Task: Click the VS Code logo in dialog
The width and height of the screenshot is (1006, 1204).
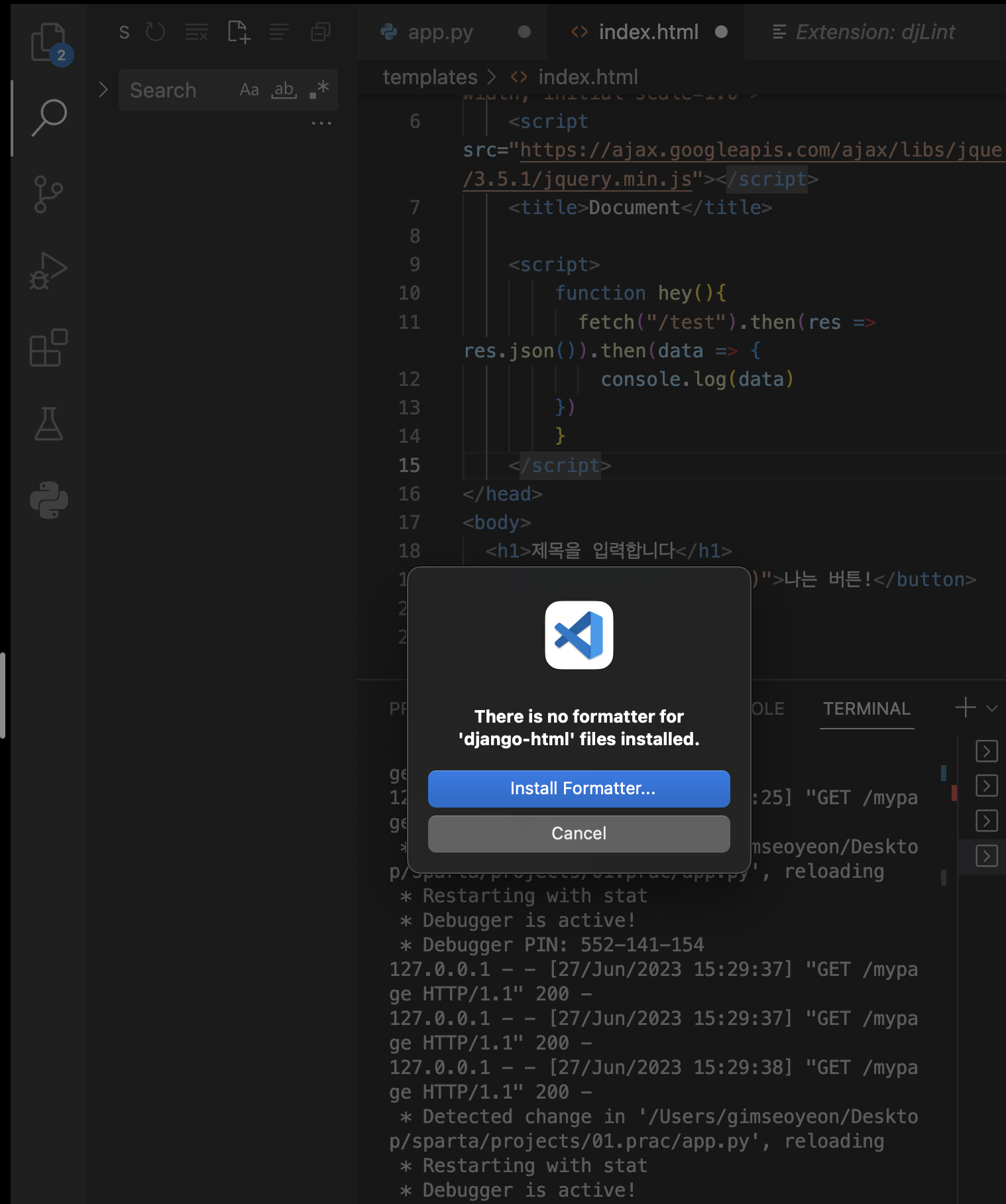Action: (579, 635)
